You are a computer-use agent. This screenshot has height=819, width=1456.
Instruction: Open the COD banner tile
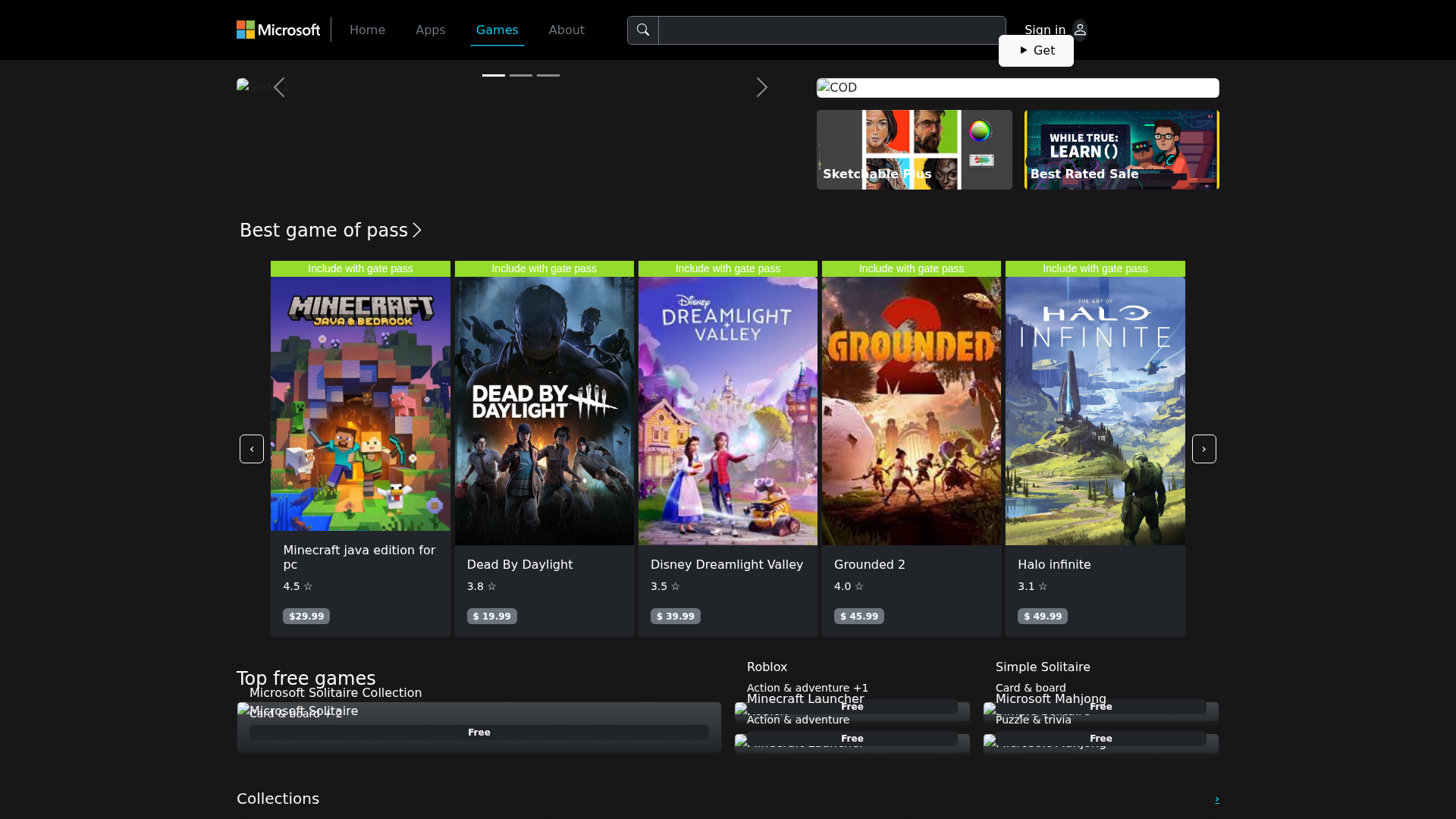(1018, 88)
